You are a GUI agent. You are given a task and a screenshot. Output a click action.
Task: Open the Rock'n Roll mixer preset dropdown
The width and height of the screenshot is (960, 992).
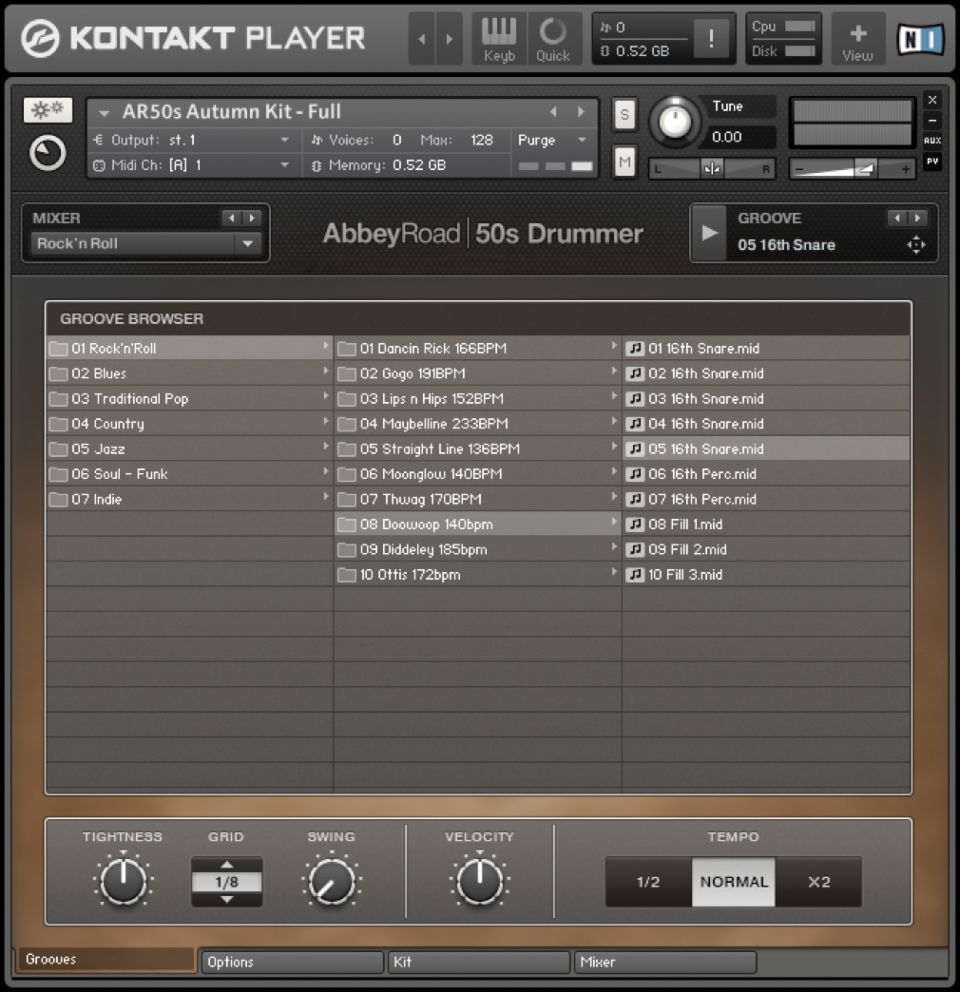pyautogui.click(x=246, y=244)
